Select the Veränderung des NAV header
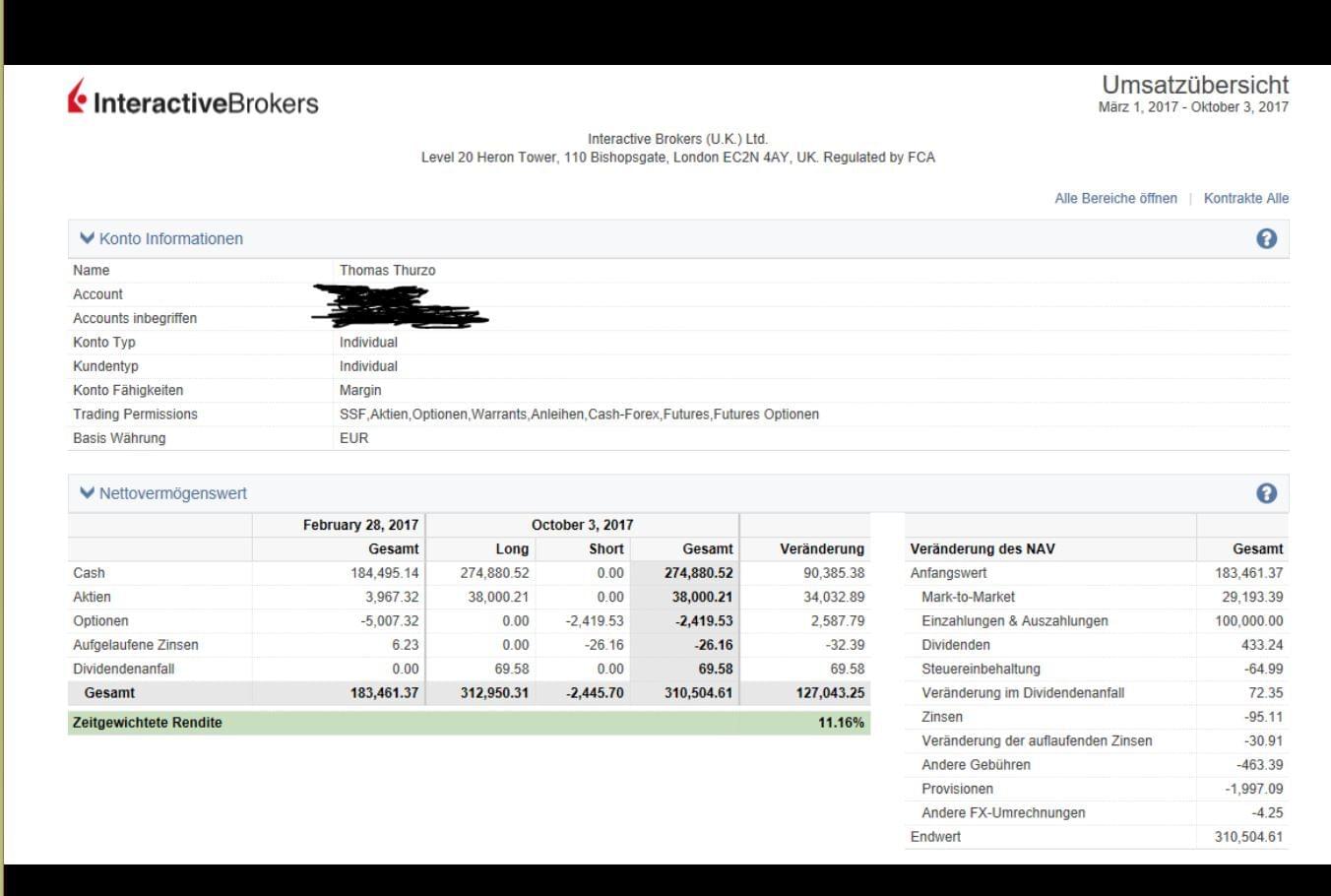 pos(982,548)
